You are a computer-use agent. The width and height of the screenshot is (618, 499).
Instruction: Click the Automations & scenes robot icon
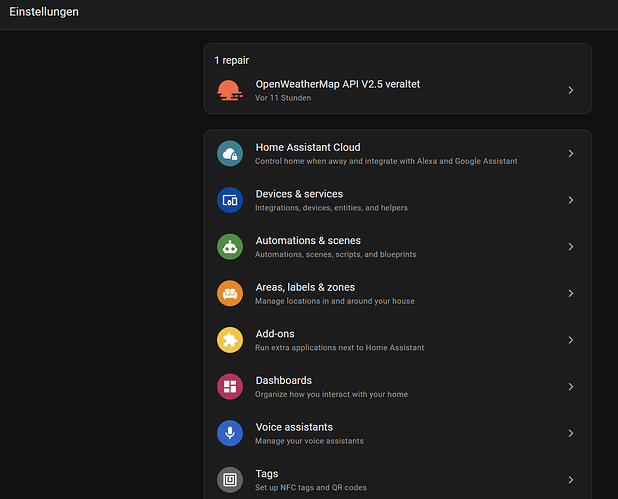click(230, 247)
